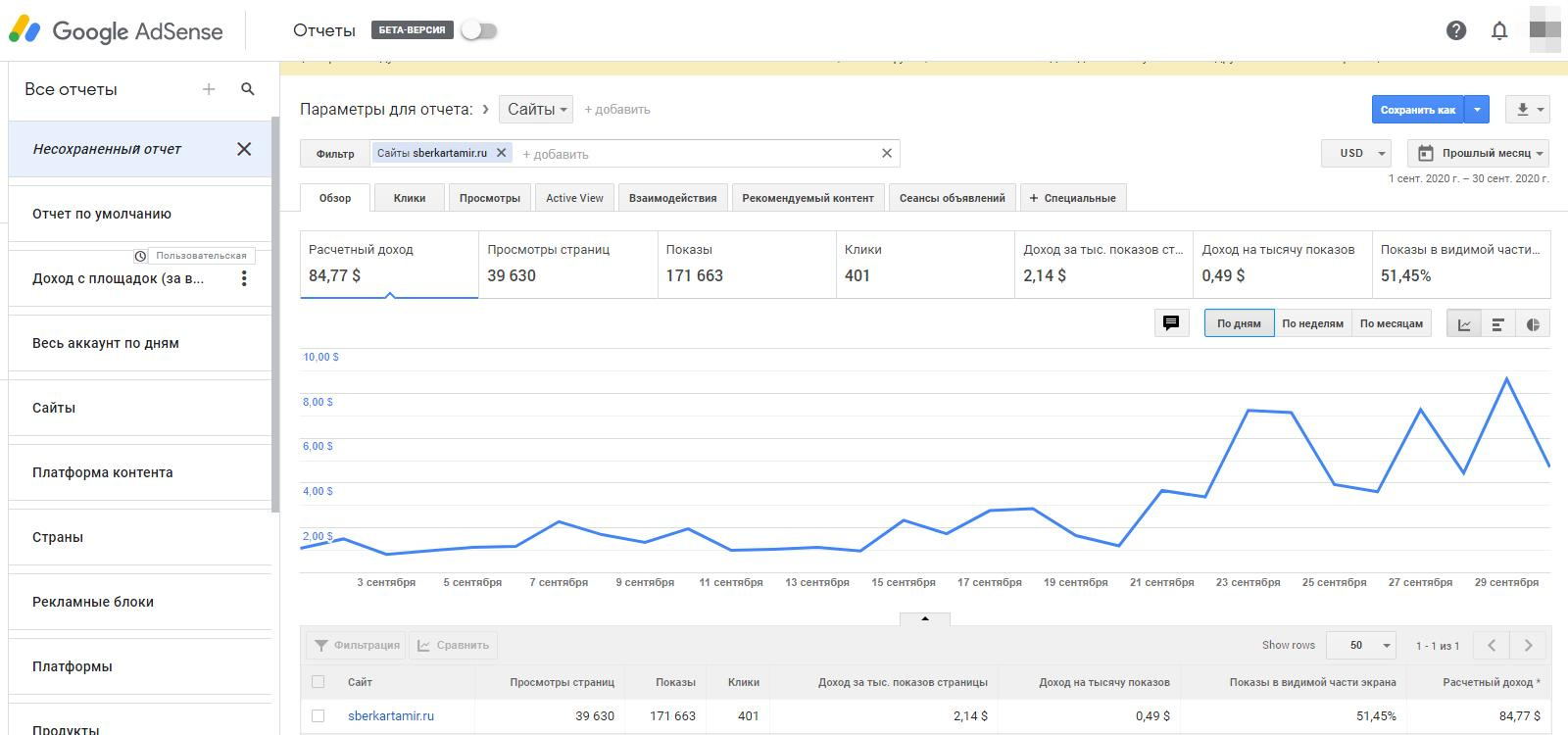
Task: Switch to bar chart view icon
Action: 1497,324
